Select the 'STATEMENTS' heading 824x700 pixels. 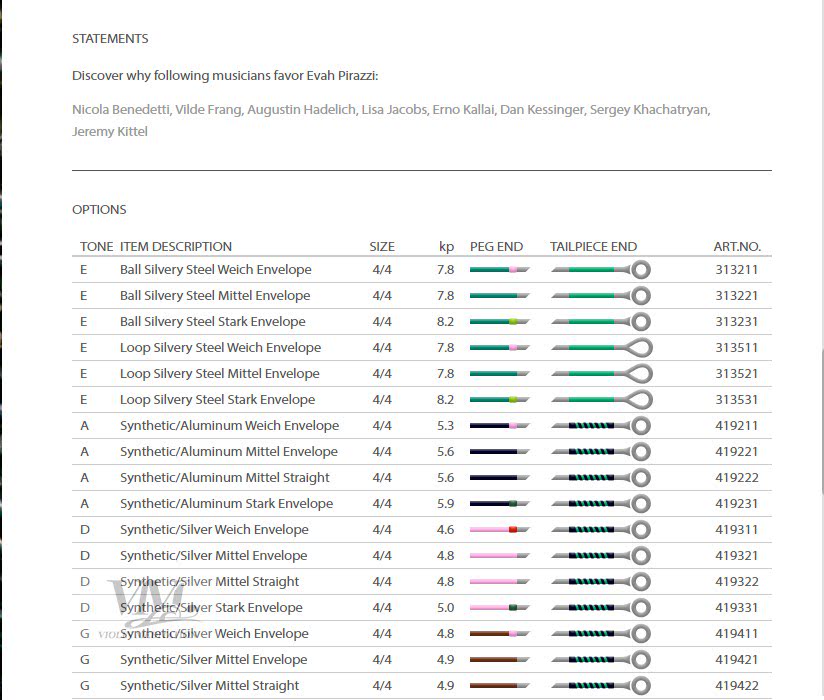click(x=110, y=38)
